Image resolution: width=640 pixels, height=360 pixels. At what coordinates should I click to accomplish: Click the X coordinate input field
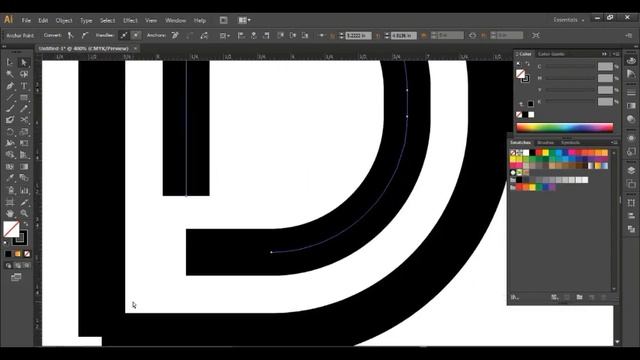tap(358, 36)
